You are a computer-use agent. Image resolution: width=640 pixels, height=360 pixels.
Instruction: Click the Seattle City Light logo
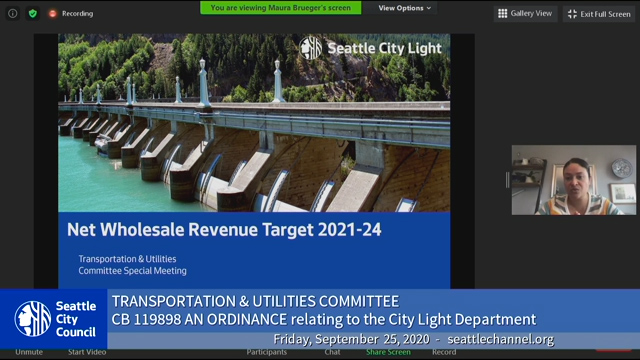(x=370, y=48)
